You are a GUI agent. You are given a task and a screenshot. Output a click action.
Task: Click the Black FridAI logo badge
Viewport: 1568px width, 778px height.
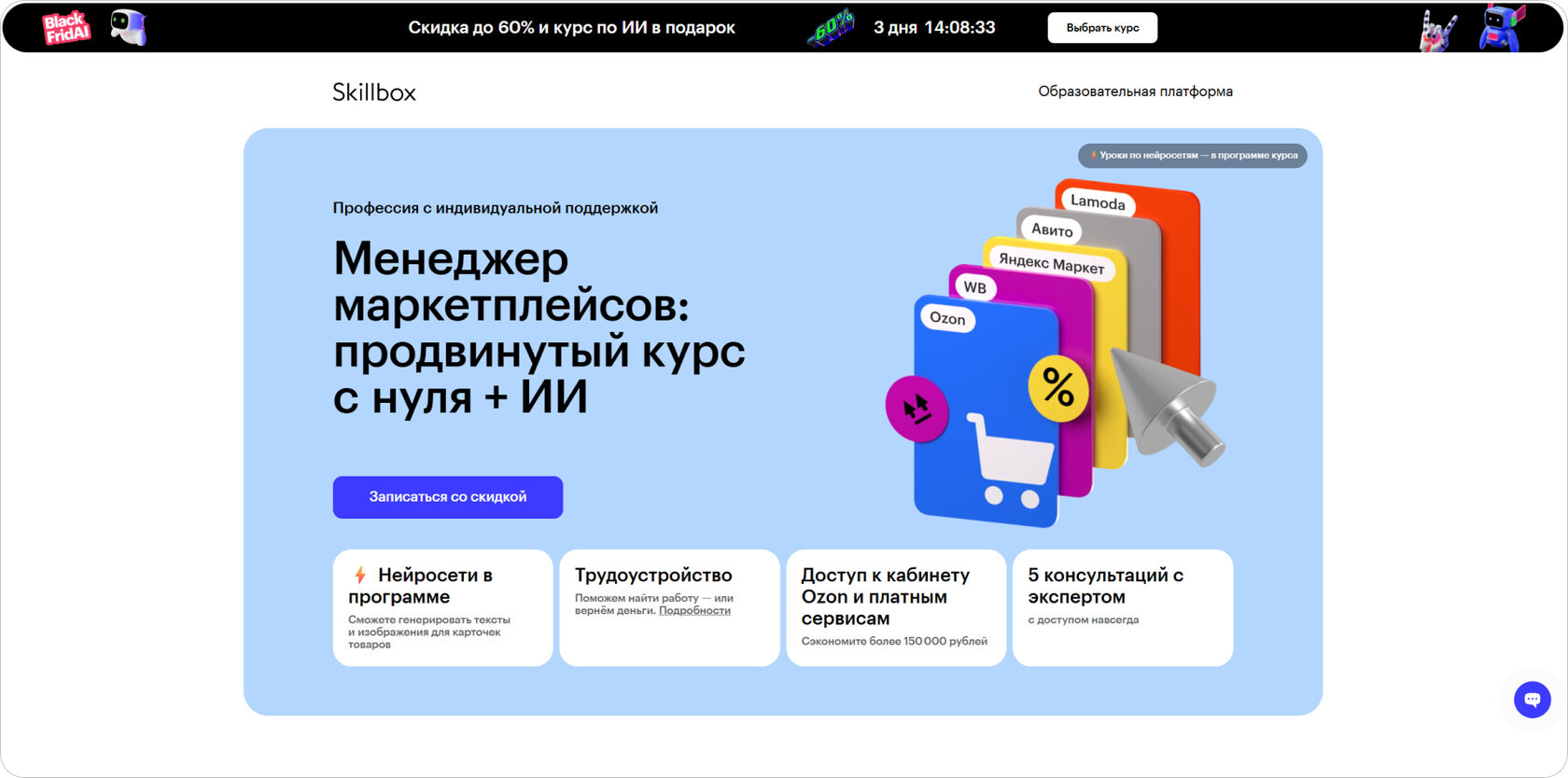pyautogui.click(x=66, y=28)
